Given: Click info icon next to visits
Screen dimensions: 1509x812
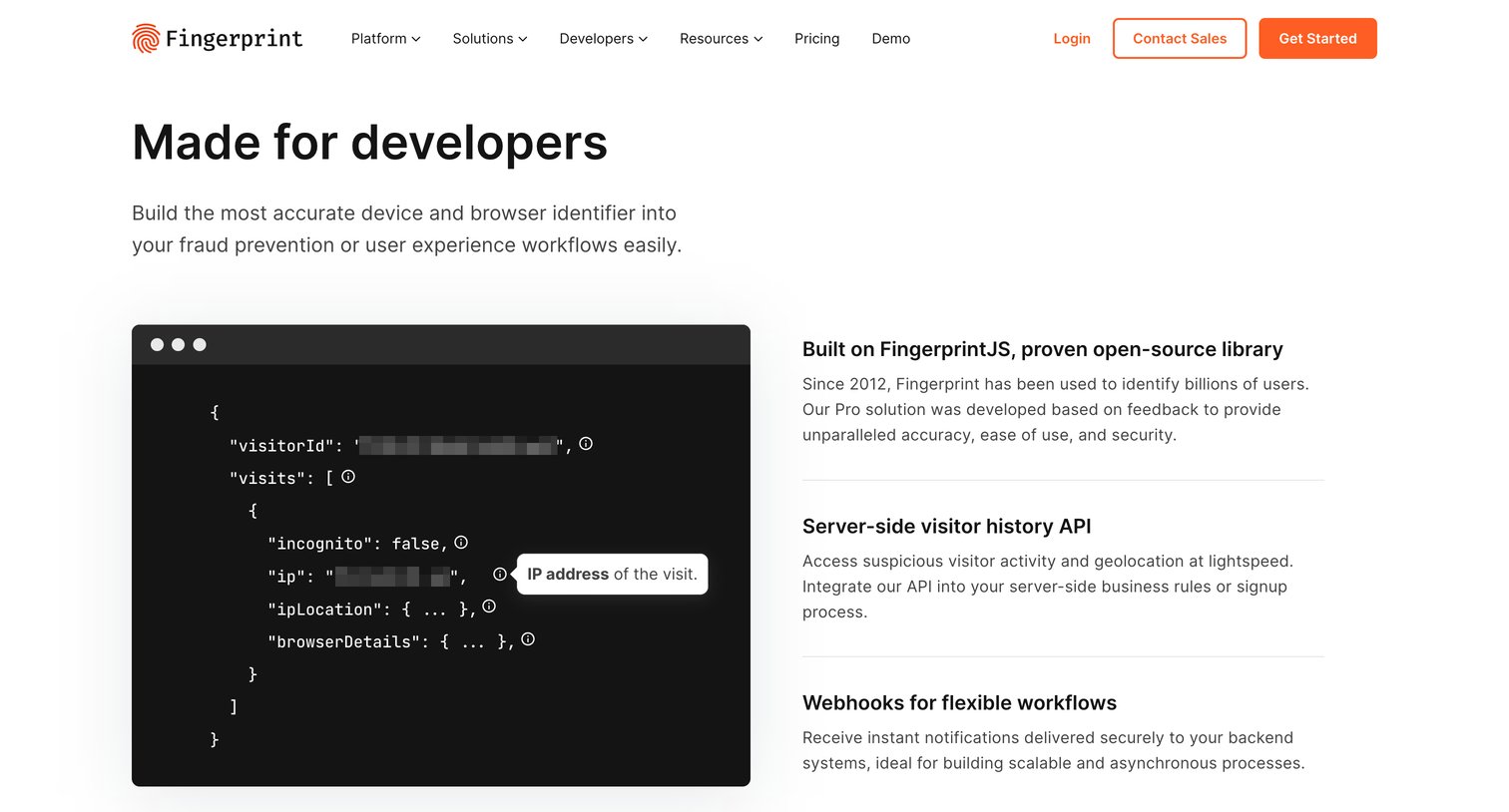Looking at the screenshot, I should tap(348, 477).
